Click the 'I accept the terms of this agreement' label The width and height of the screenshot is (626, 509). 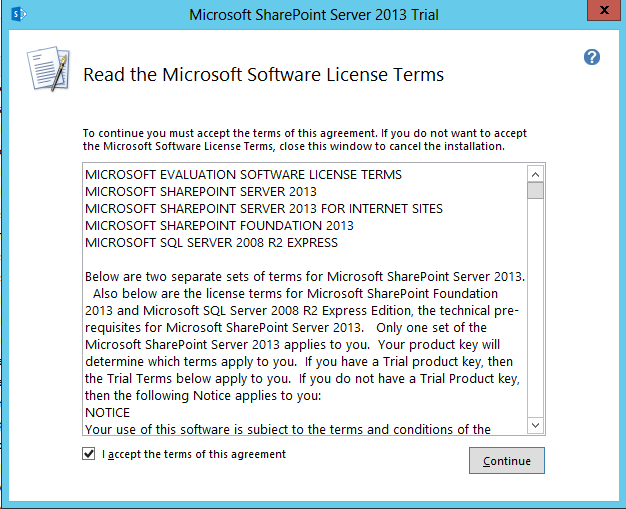point(194,454)
